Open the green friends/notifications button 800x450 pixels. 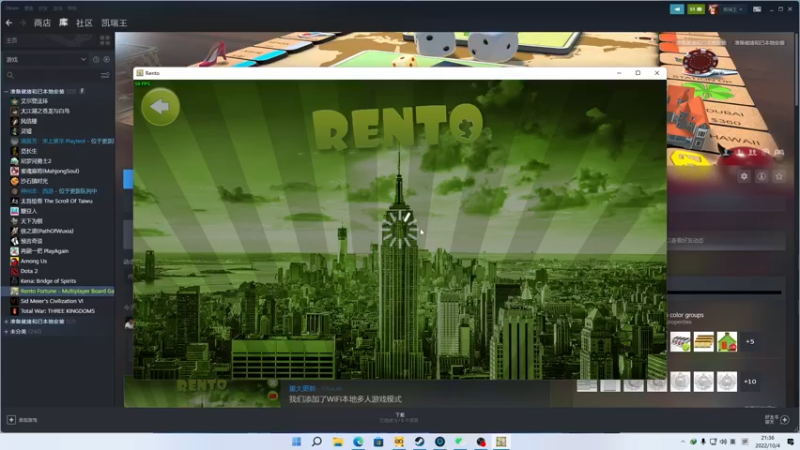[x=695, y=9]
